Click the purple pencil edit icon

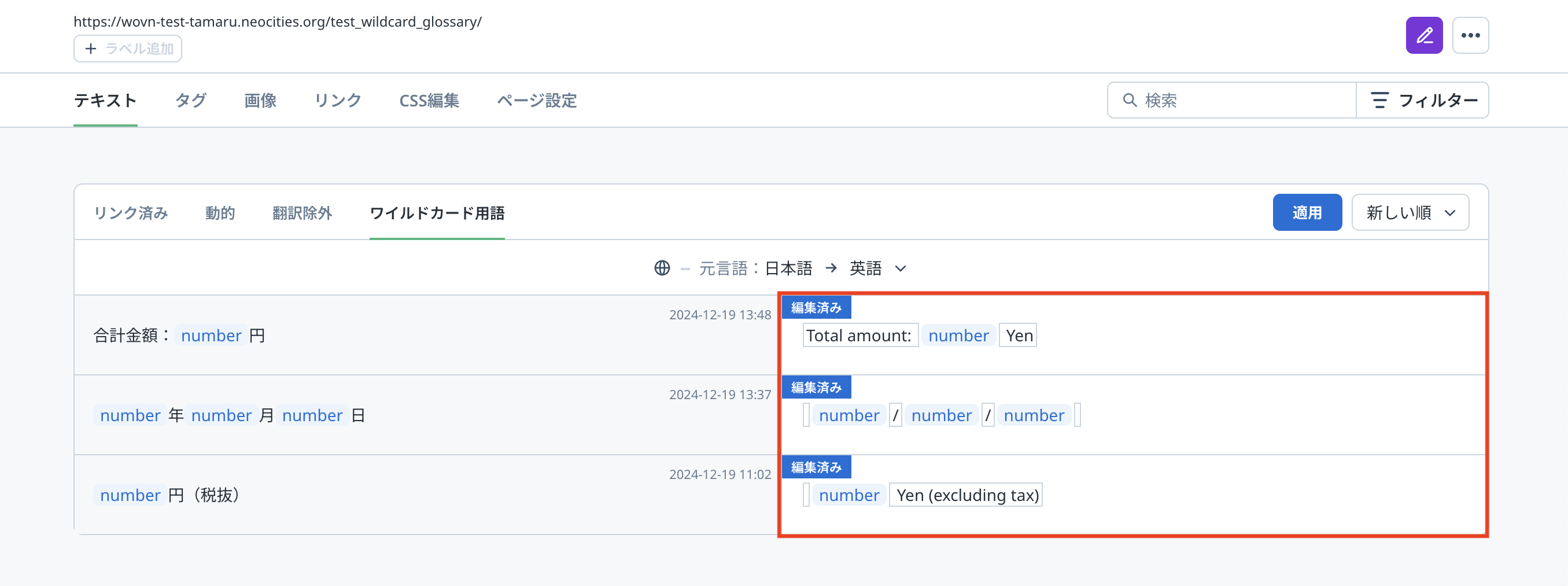click(x=1424, y=35)
